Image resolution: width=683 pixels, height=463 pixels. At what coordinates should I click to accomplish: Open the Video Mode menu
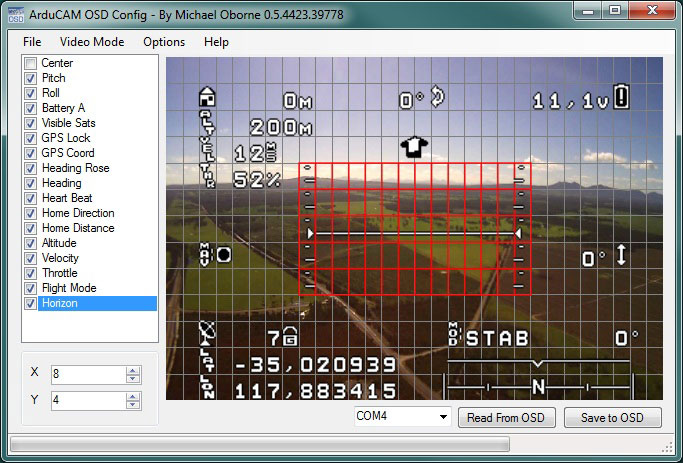92,42
